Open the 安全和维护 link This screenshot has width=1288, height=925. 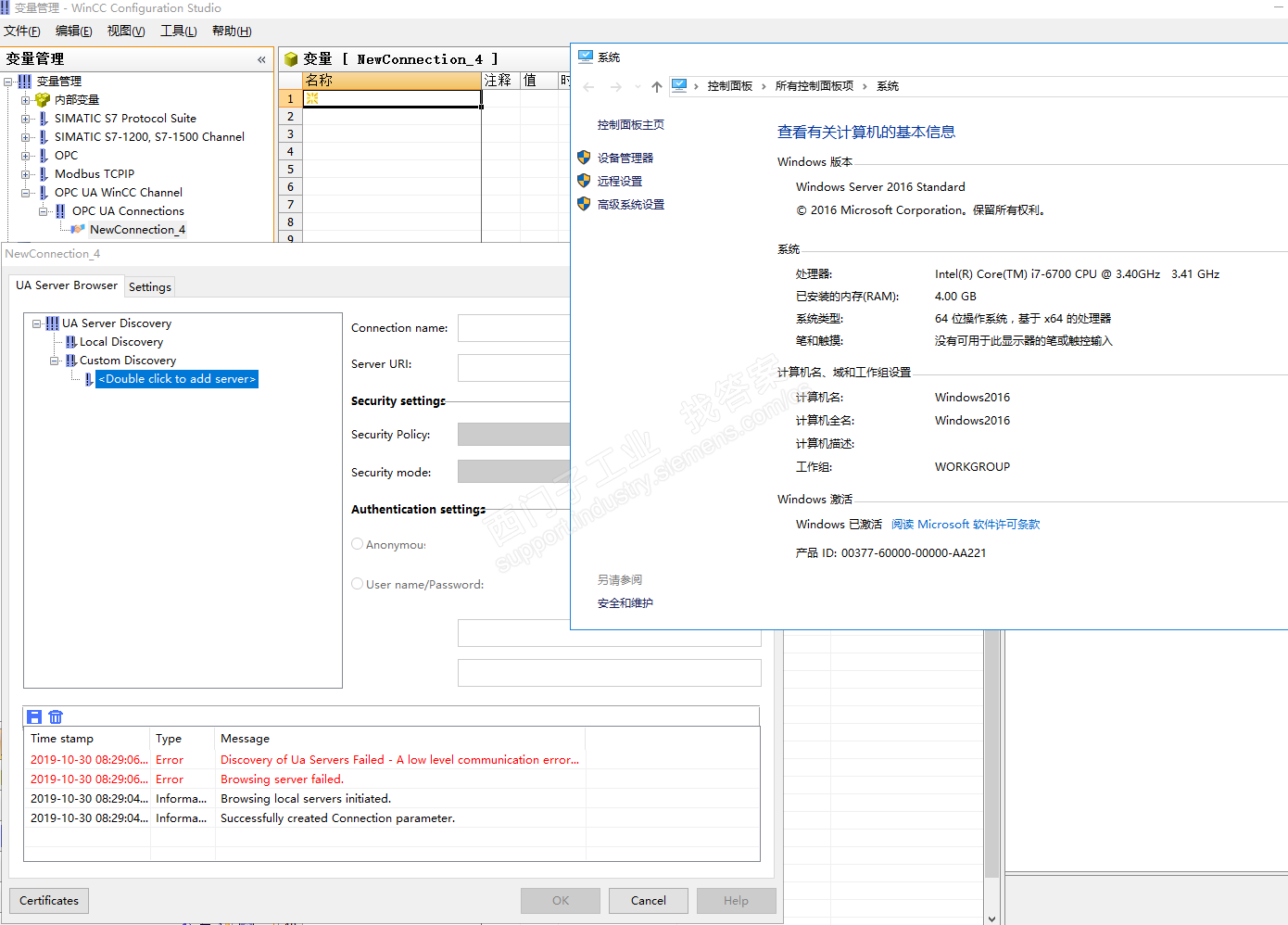pos(625,603)
